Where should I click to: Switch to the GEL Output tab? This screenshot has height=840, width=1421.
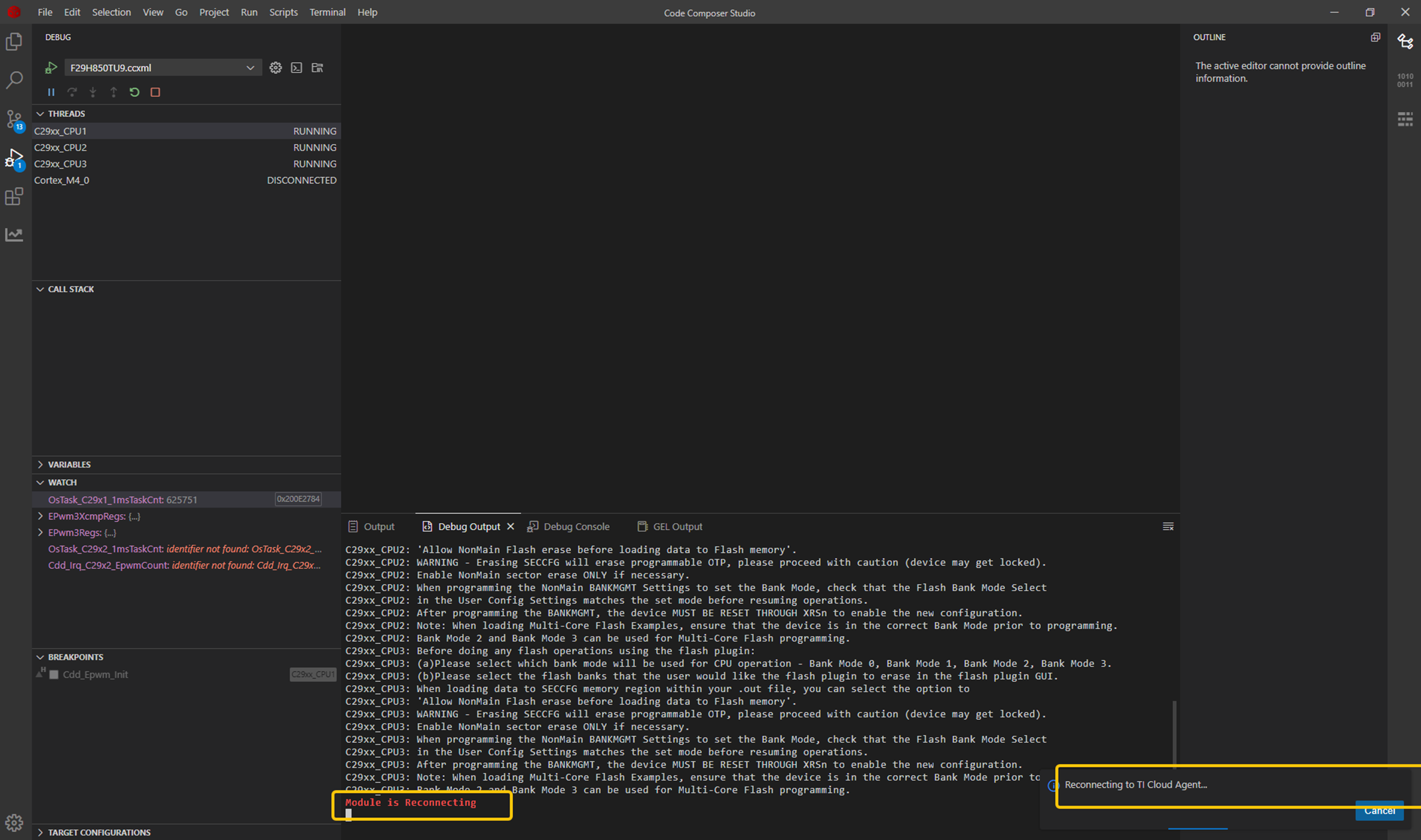click(670, 527)
